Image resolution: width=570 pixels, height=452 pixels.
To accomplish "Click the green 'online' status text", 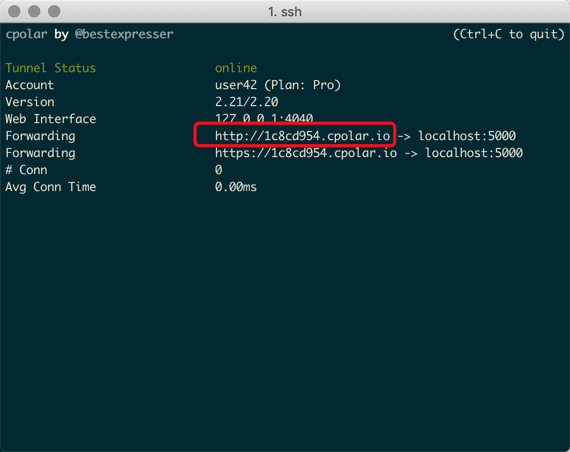I will (x=236, y=68).
